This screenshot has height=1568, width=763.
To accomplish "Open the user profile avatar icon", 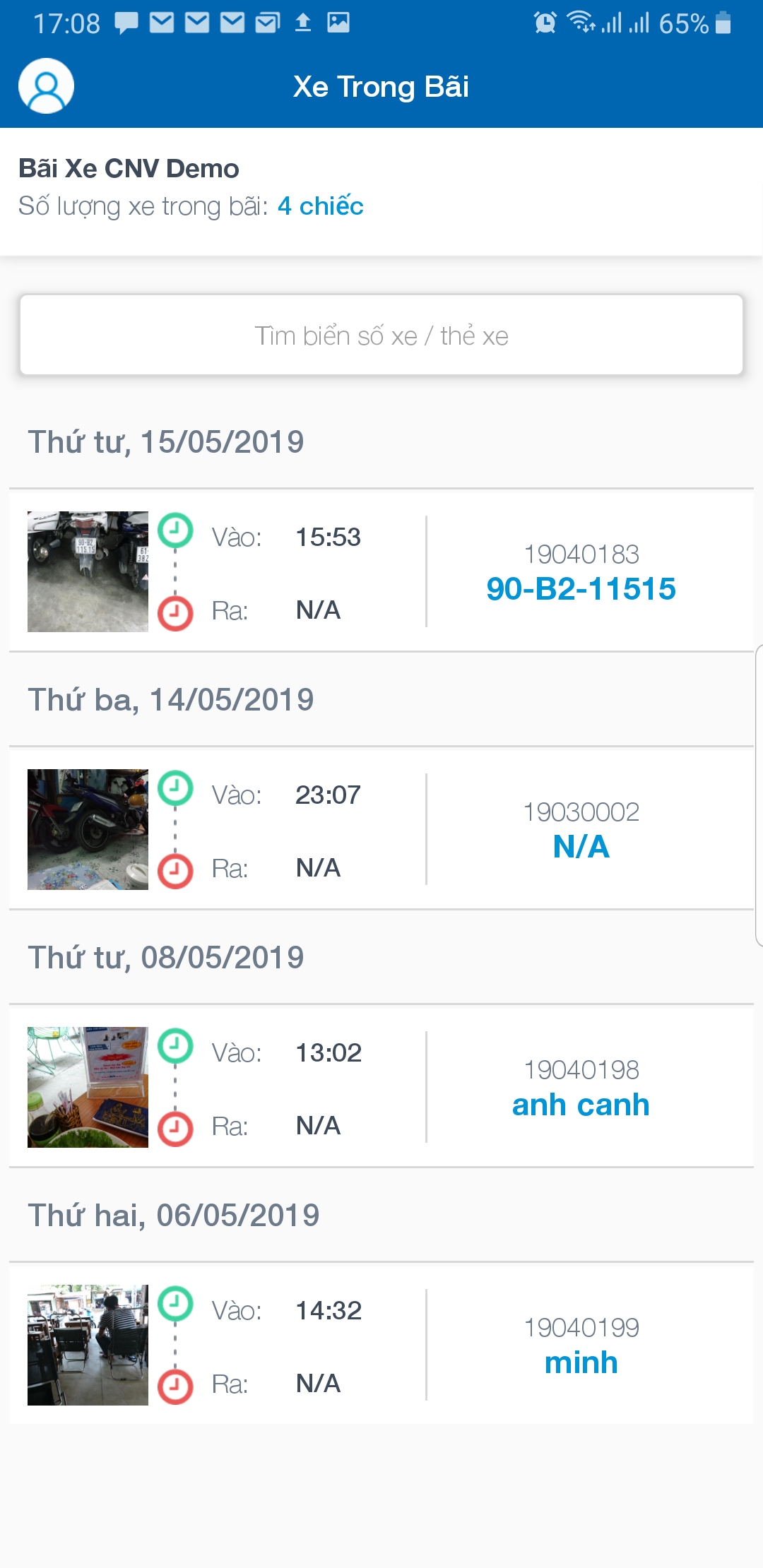I will [46, 86].
